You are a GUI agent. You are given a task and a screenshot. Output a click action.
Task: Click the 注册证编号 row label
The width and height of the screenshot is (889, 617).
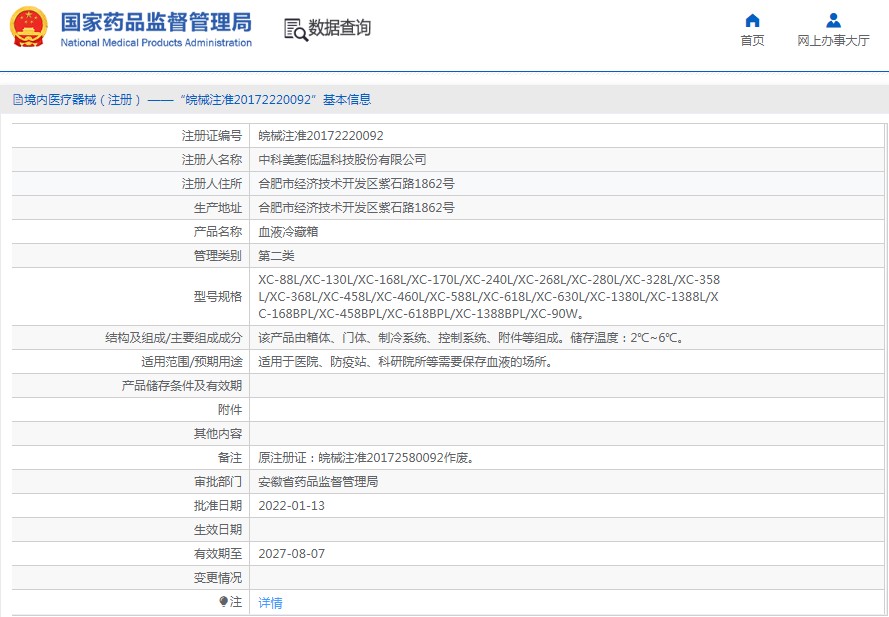coord(211,136)
